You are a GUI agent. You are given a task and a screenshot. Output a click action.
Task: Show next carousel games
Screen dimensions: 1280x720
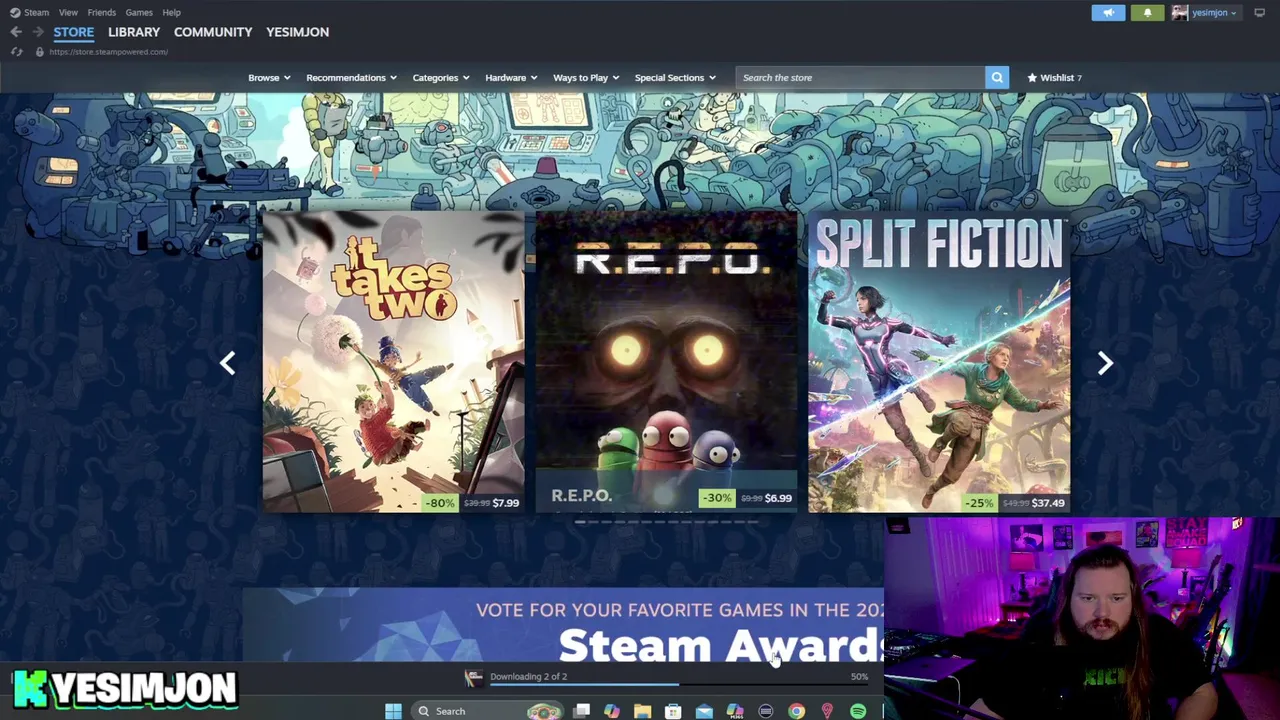1104,363
